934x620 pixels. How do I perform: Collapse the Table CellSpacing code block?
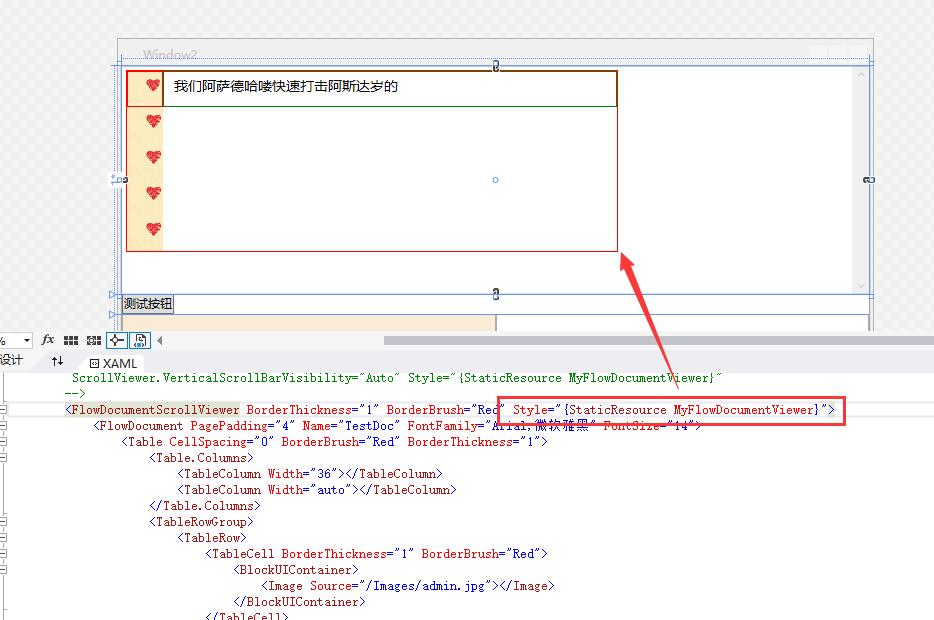3,442
